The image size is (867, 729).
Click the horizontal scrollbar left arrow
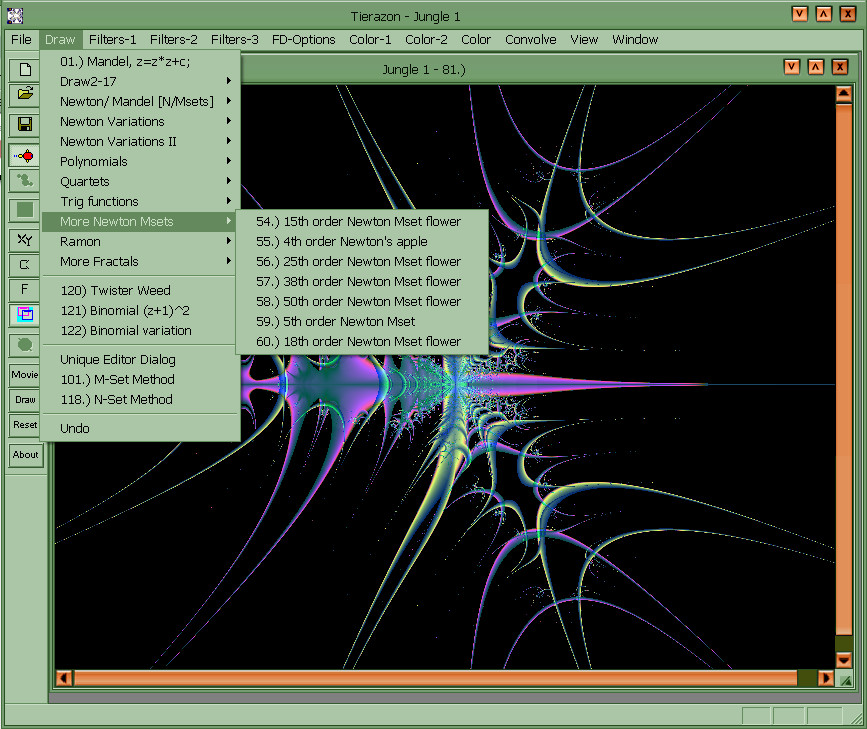coord(64,678)
